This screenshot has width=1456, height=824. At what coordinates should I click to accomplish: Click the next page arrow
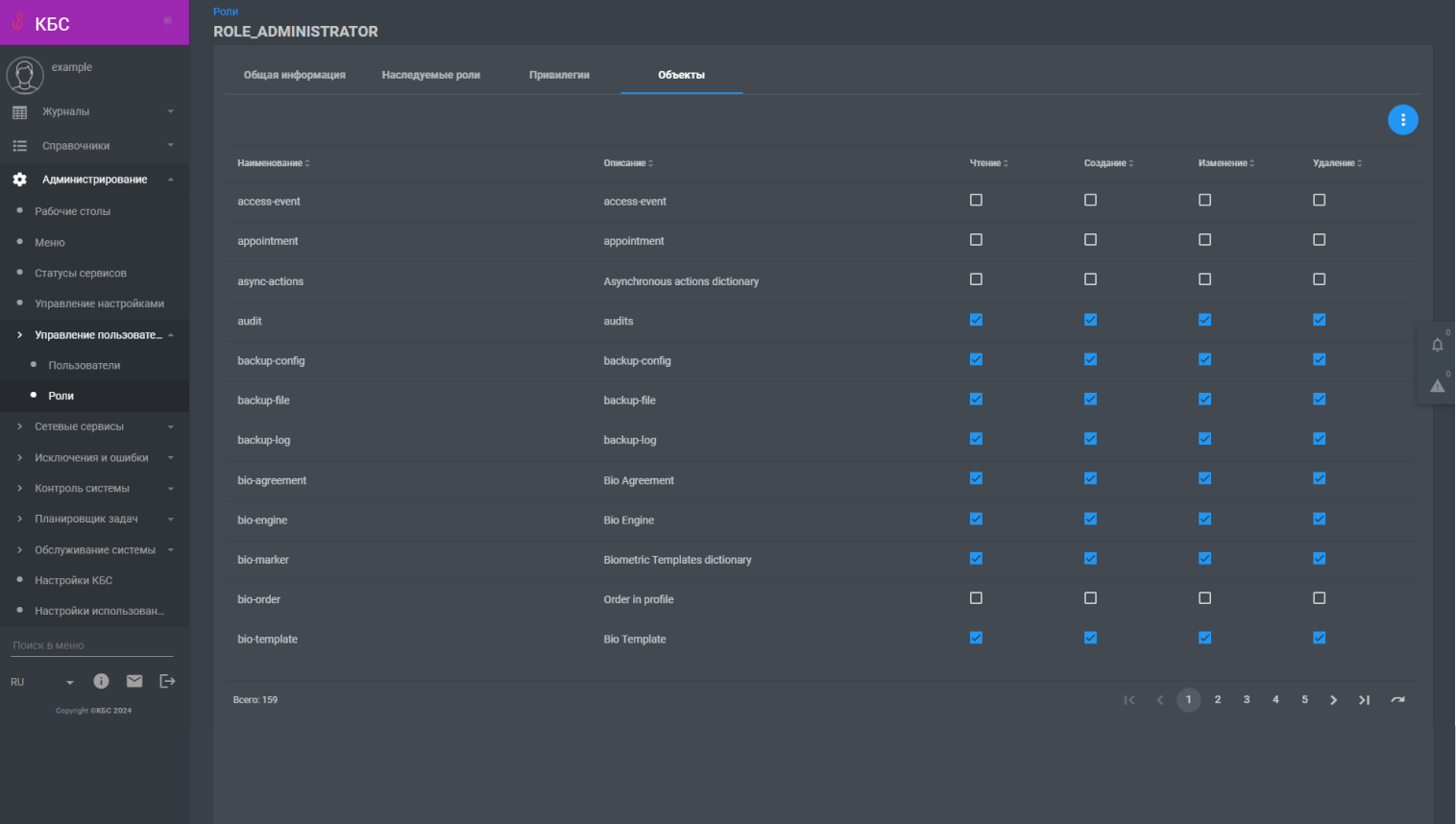[1333, 700]
